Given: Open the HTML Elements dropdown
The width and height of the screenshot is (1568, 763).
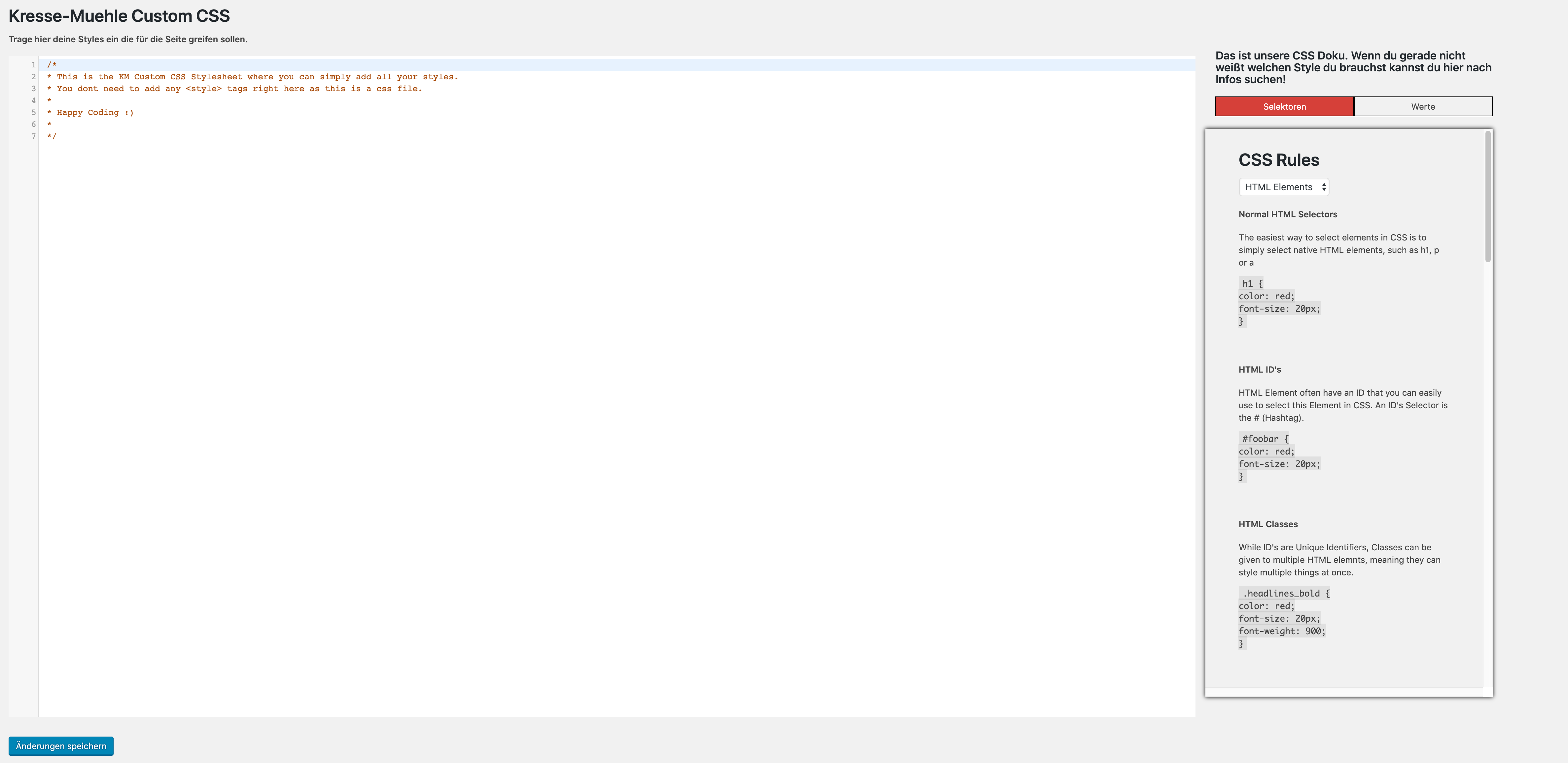Looking at the screenshot, I should click(x=1284, y=187).
